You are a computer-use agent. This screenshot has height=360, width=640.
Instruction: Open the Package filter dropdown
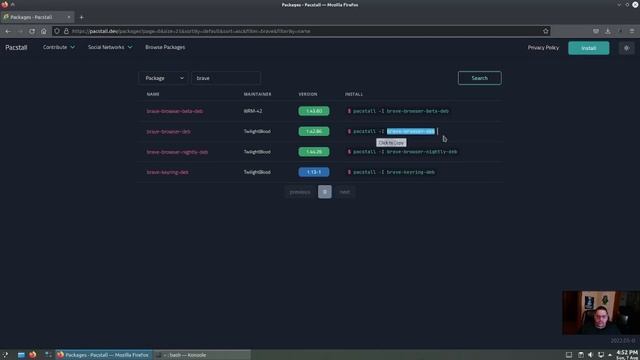tap(164, 78)
